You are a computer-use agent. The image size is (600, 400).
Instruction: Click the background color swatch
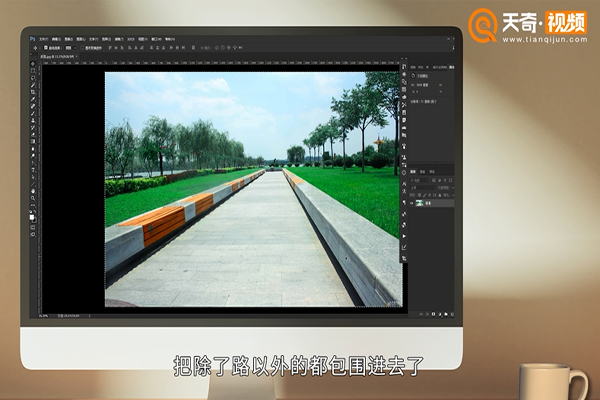[34, 220]
